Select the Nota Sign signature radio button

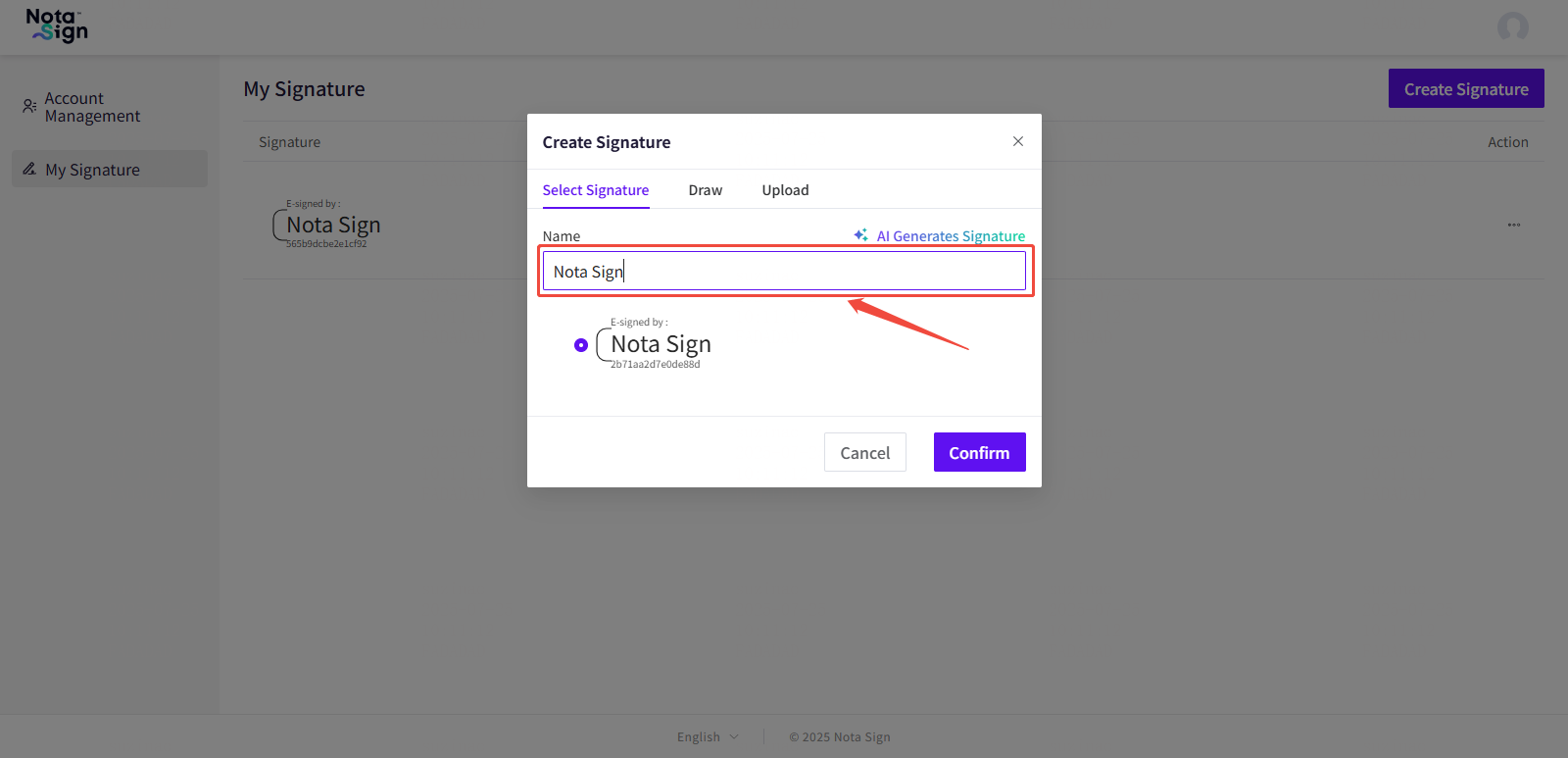click(x=581, y=345)
